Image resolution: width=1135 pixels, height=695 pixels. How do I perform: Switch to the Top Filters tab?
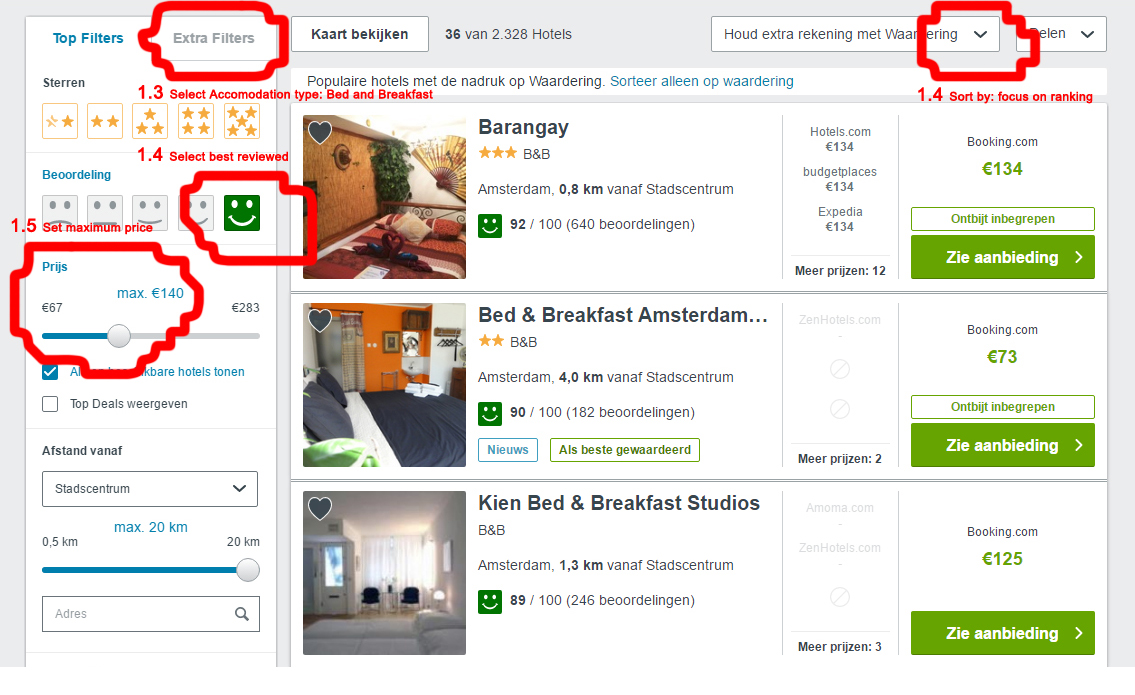click(x=88, y=38)
